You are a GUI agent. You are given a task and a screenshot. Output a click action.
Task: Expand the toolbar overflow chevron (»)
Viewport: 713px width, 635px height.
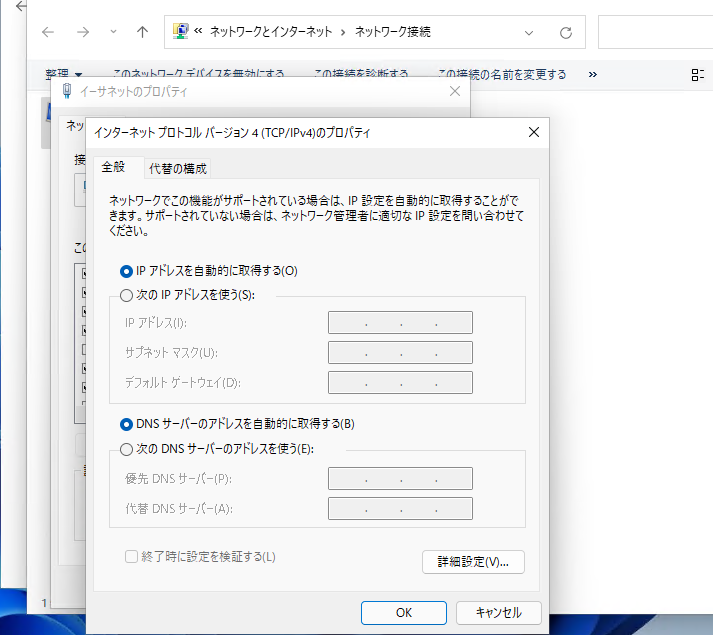pyautogui.click(x=593, y=75)
